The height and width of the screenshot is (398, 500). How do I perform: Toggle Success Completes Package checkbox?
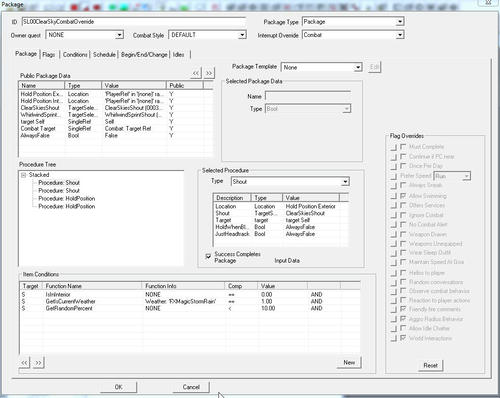[x=208, y=256]
